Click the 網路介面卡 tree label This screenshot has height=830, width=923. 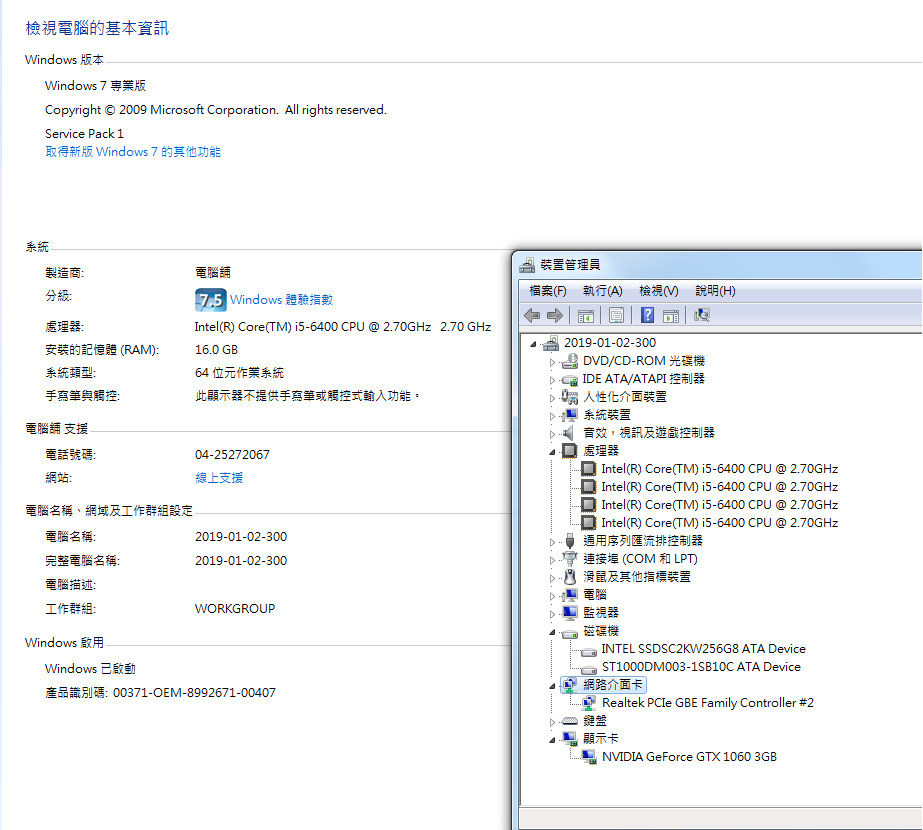tap(613, 685)
